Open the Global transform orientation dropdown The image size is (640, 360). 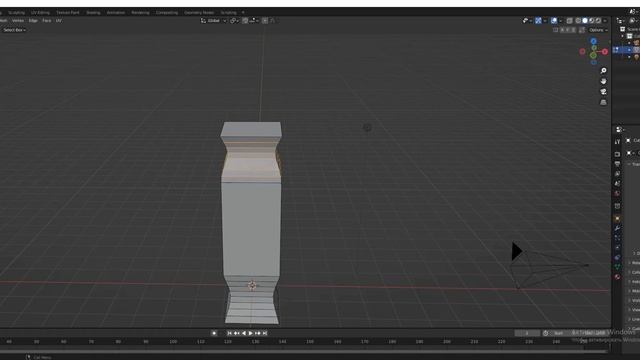pos(213,20)
